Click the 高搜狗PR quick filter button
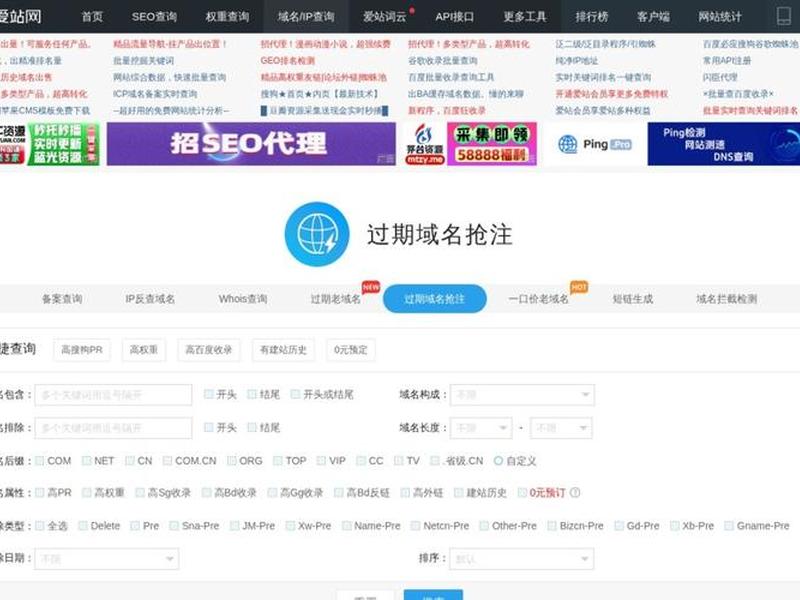 (82, 350)
